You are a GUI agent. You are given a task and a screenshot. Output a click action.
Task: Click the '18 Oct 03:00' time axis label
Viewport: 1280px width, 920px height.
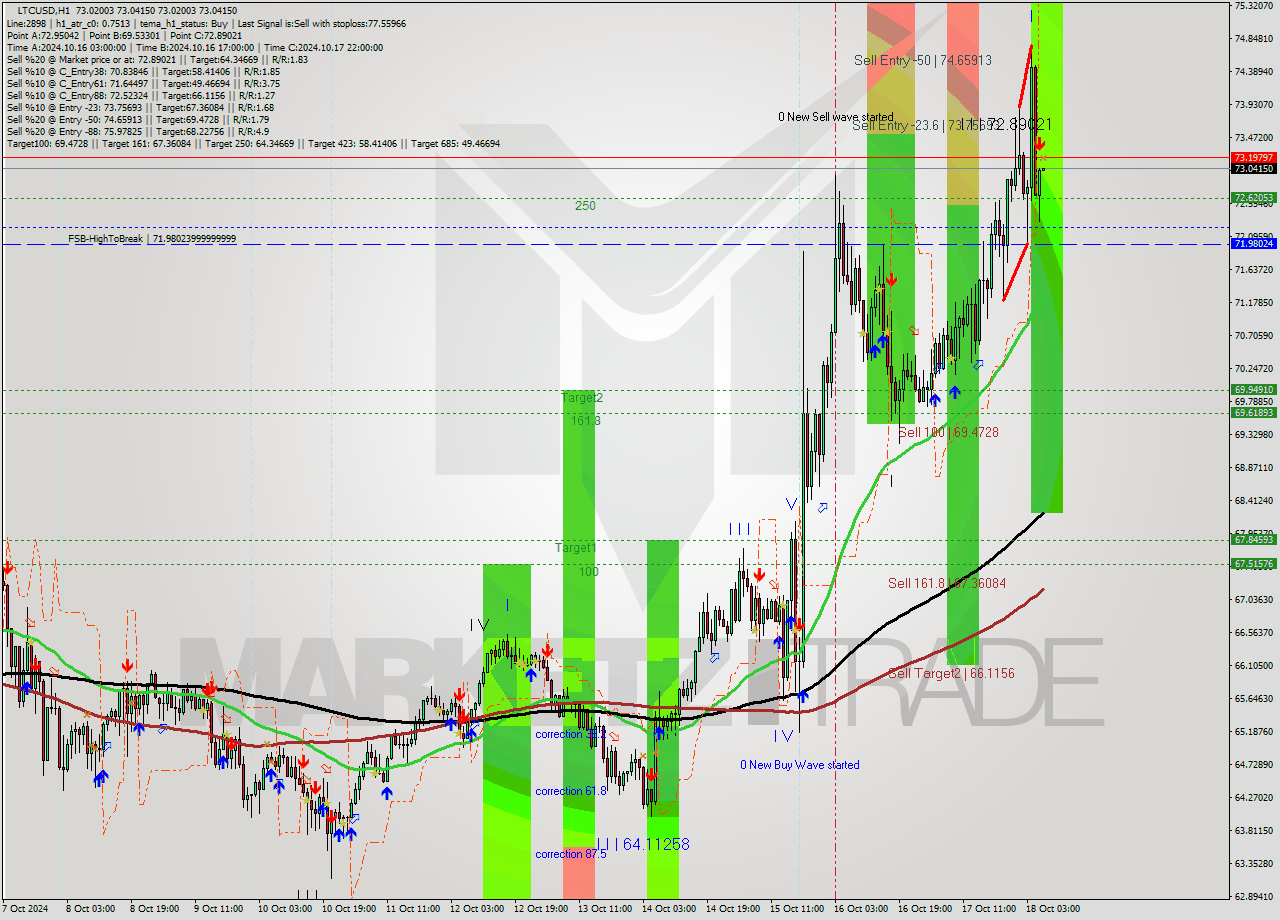pos(1051,909)
